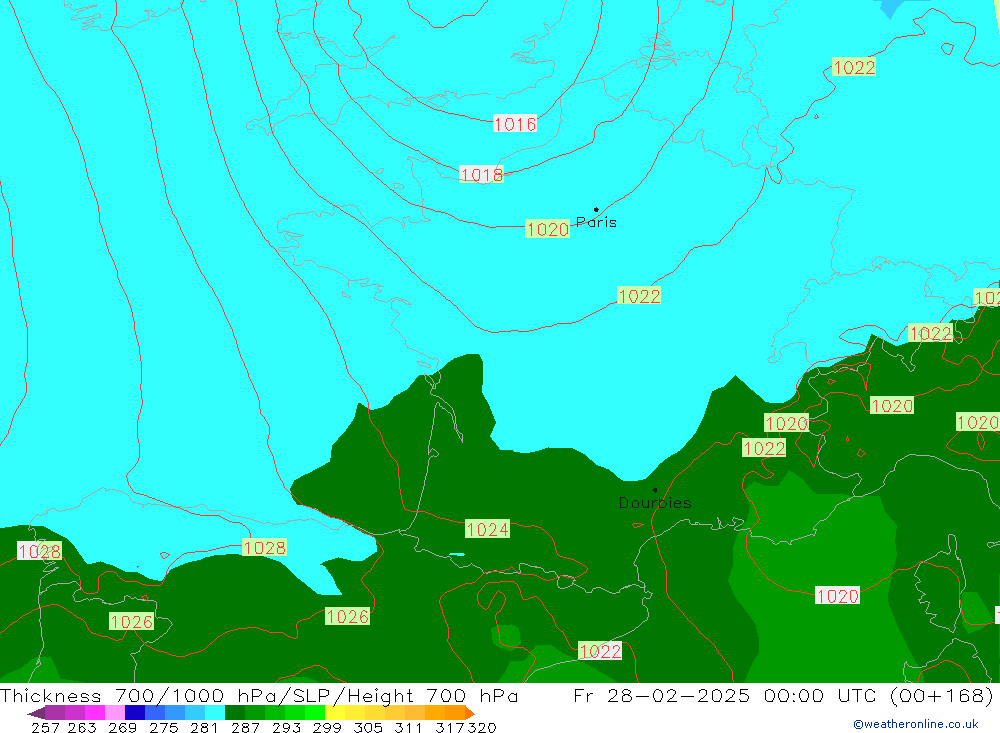Click the orange arrow end of legend
The width and height of the screenshot is (1000, 733).
click(469, 712)
